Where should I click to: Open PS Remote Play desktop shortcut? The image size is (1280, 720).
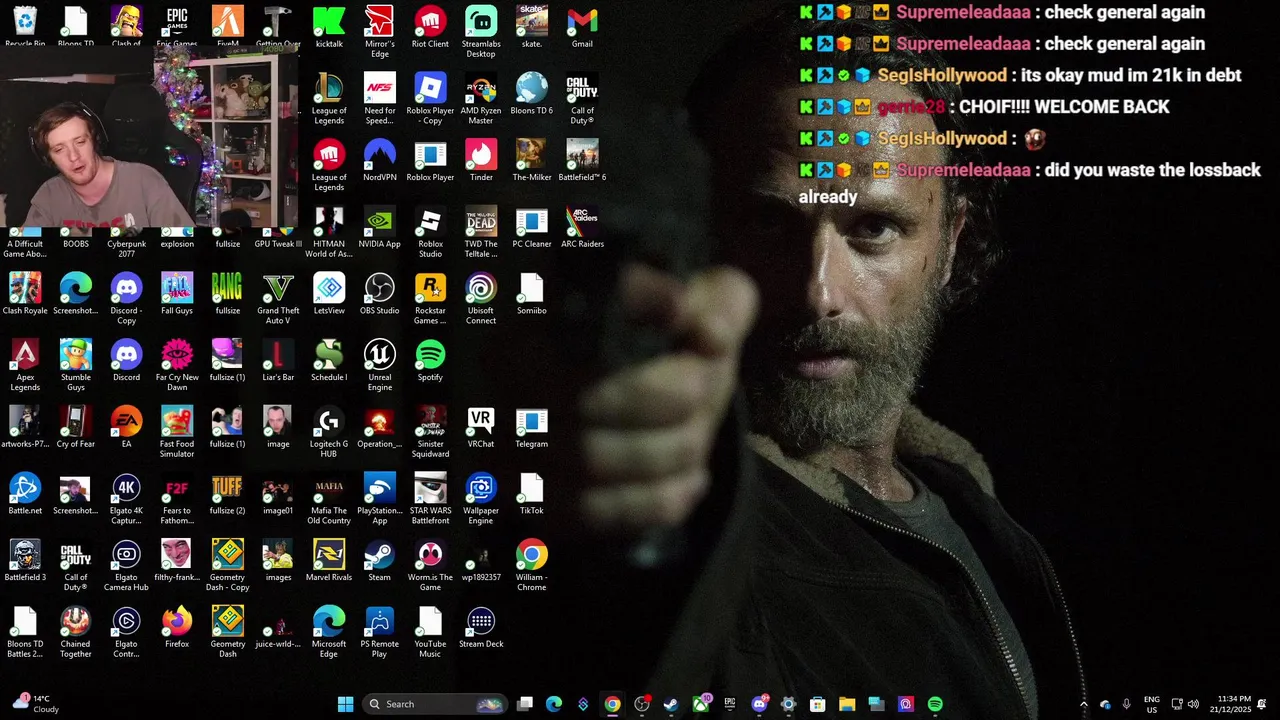click(x=380, y=632)
